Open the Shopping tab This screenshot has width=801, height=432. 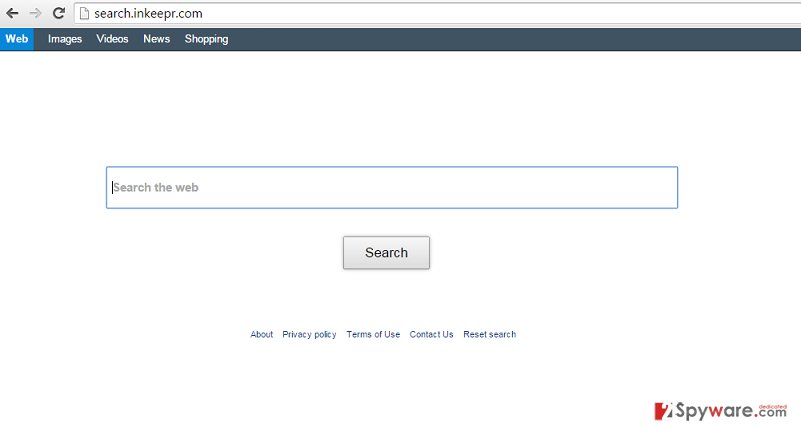[x=206, y=39]
